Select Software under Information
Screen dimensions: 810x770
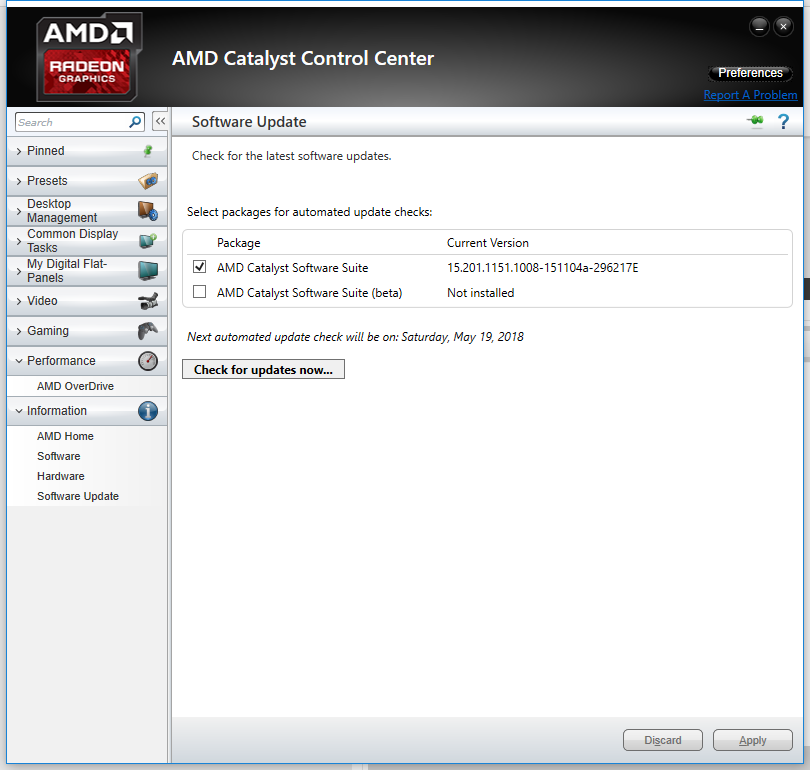pos(58,457)
